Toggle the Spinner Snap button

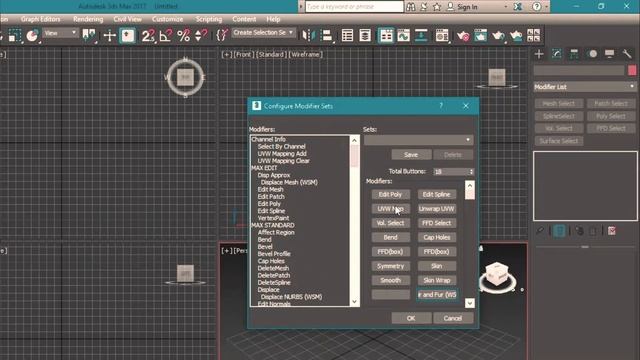coord(201,36)
